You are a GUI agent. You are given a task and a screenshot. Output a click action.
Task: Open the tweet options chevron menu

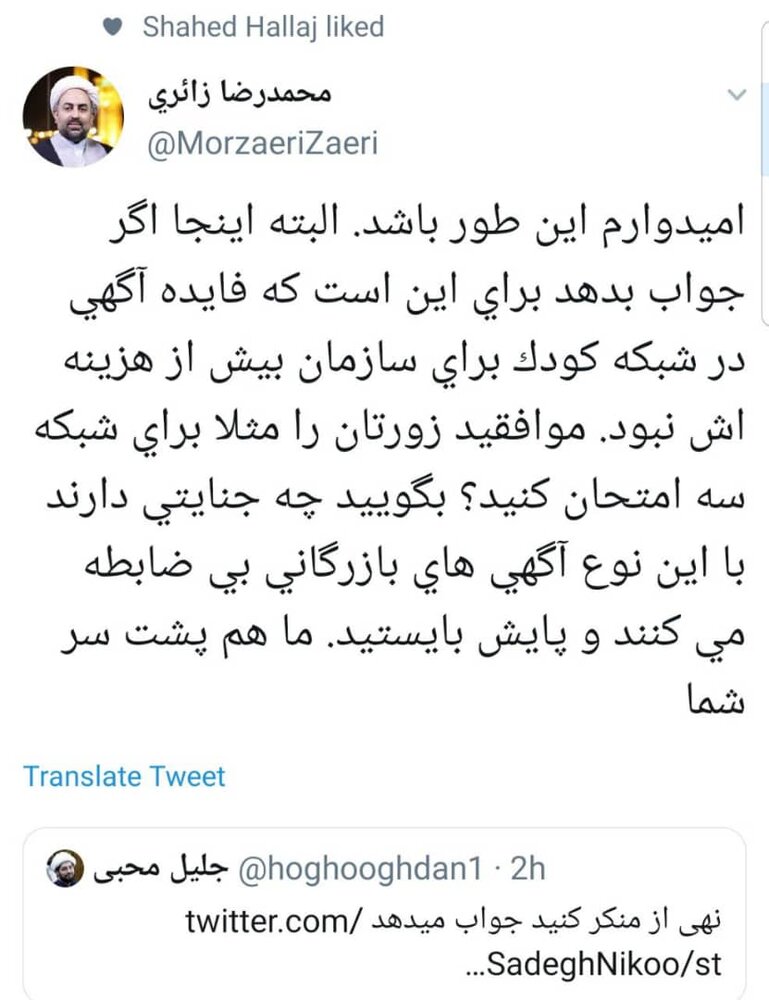pos(736,95)
